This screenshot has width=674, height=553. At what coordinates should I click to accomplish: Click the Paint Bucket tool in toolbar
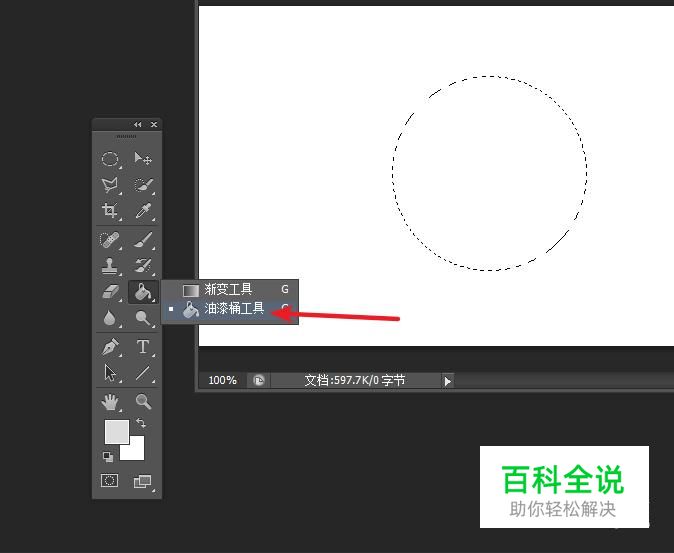click(x=143, y=292)
